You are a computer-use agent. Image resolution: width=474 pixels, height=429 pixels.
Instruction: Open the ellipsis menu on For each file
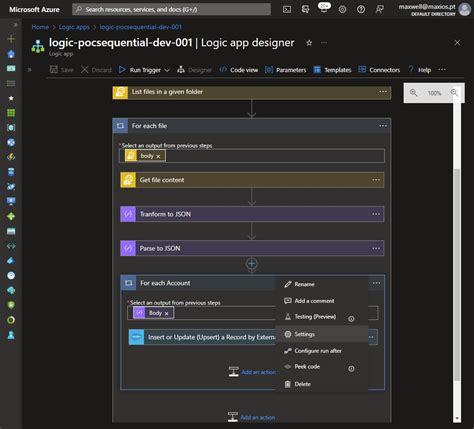383,126
